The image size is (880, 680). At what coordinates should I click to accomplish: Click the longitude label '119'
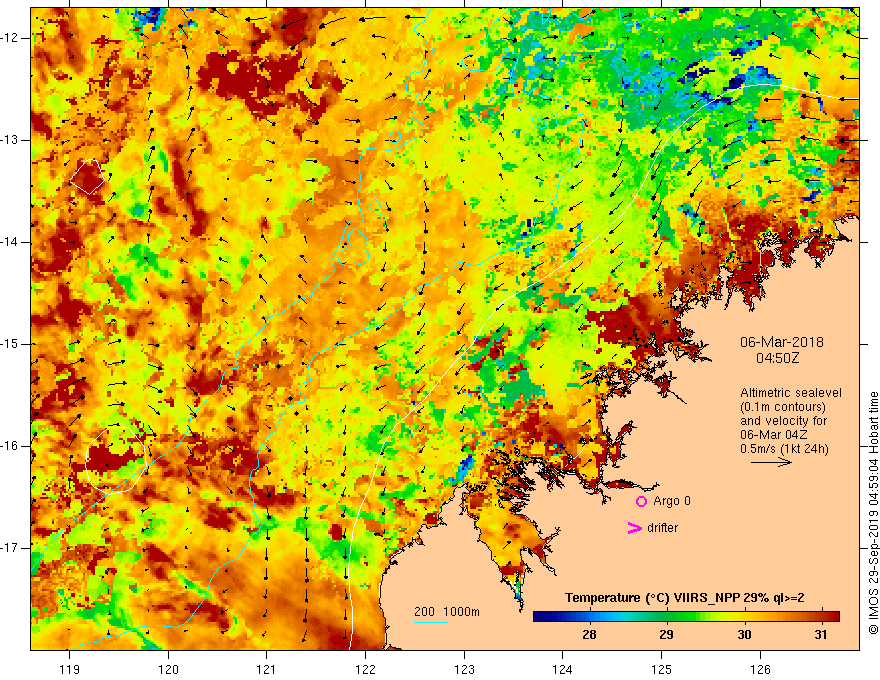[x=70, y=669]
